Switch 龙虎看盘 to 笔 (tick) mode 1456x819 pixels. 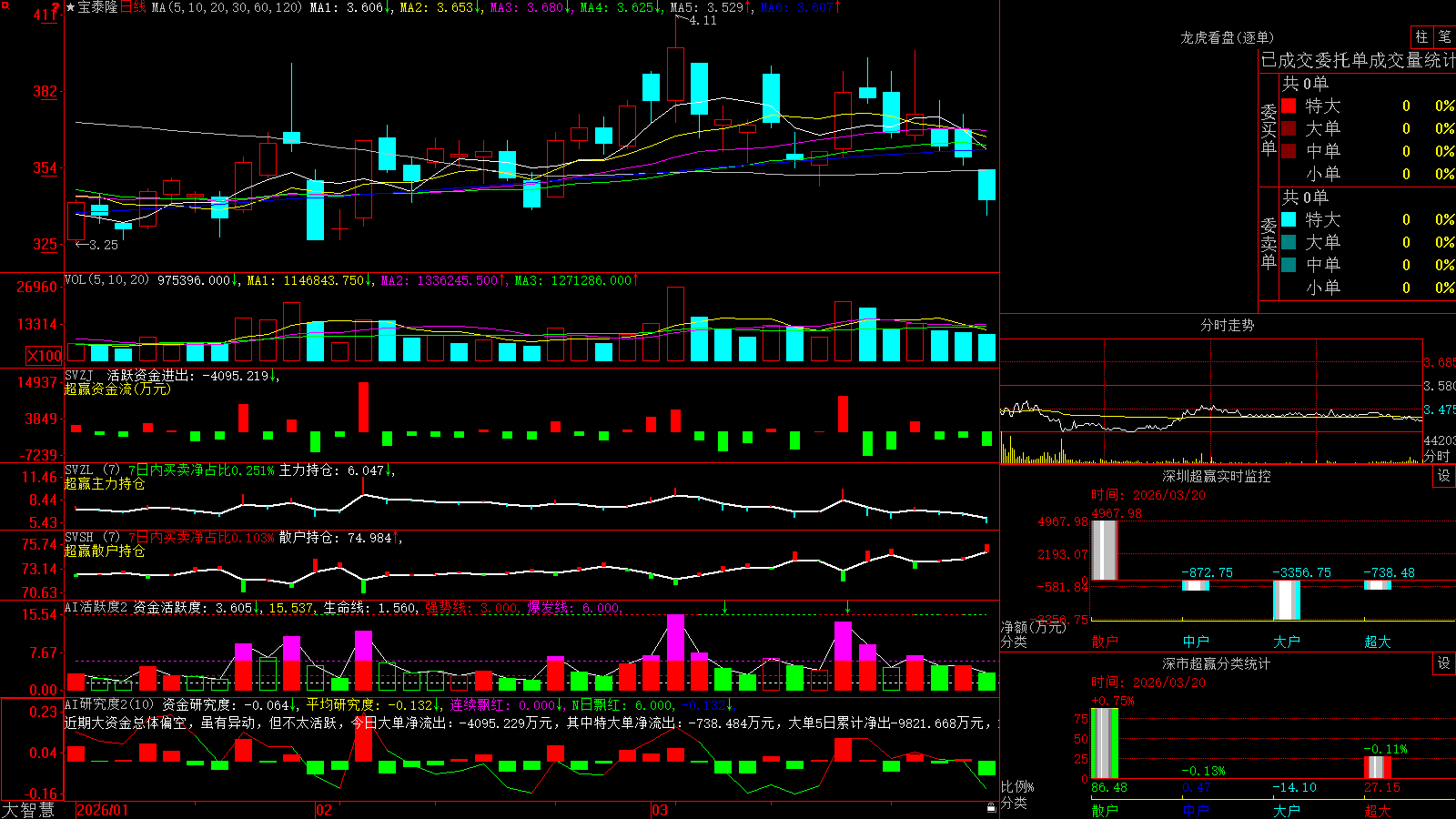[x=1444, y=36]
